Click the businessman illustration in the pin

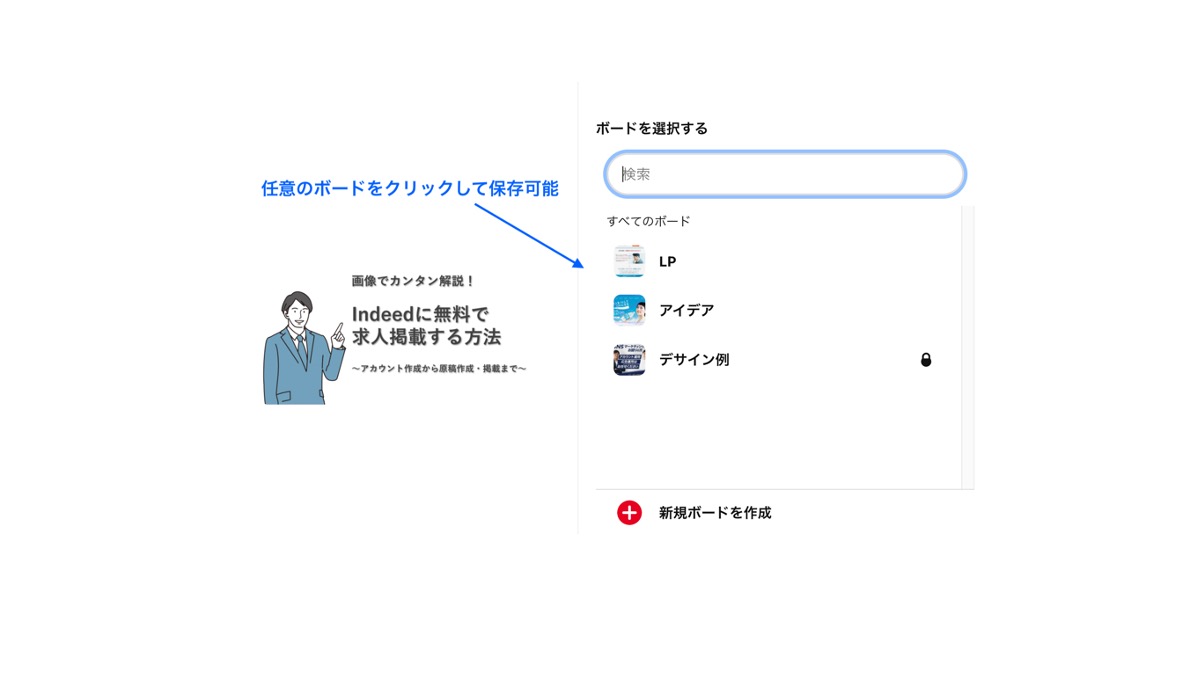[x=297, y=348]
